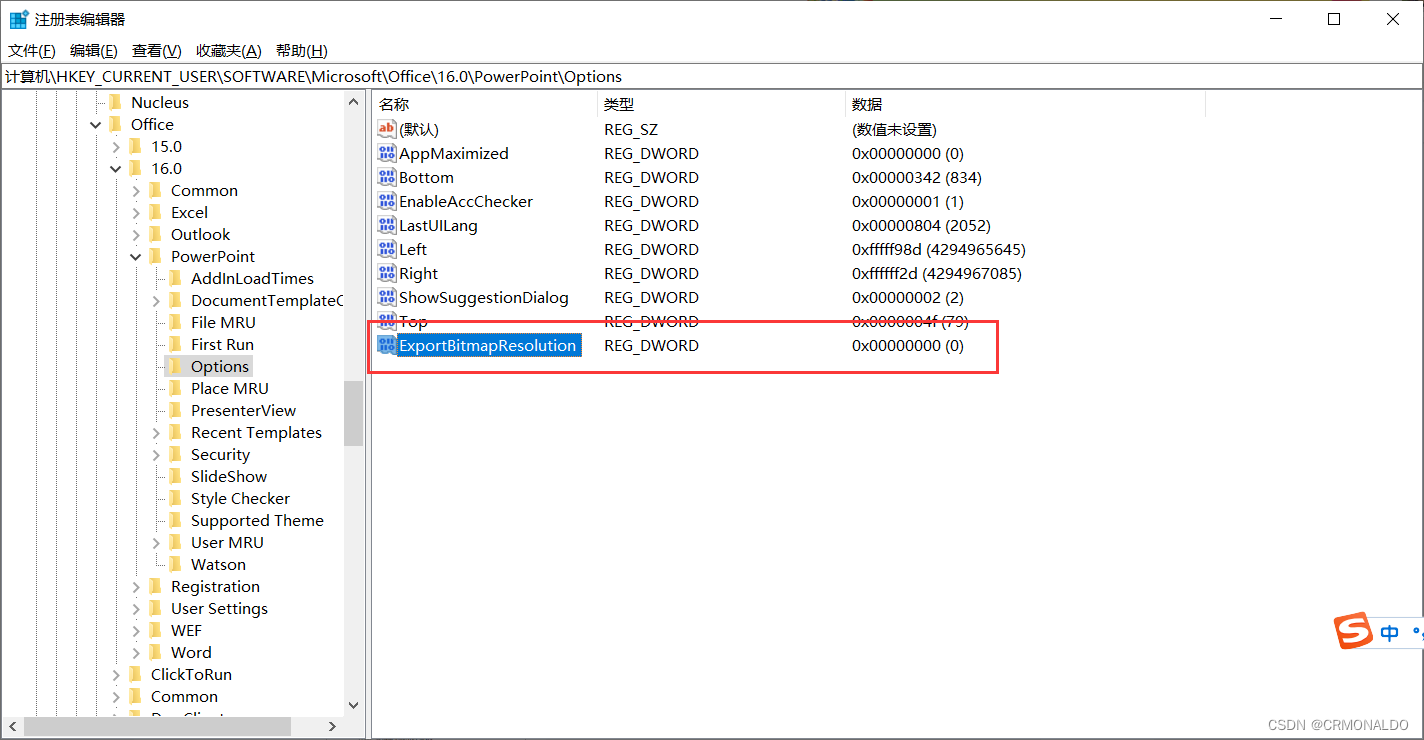Click the tree vertical scrollbar thumb
The image size is (1424, 740).
coord(353,413)
